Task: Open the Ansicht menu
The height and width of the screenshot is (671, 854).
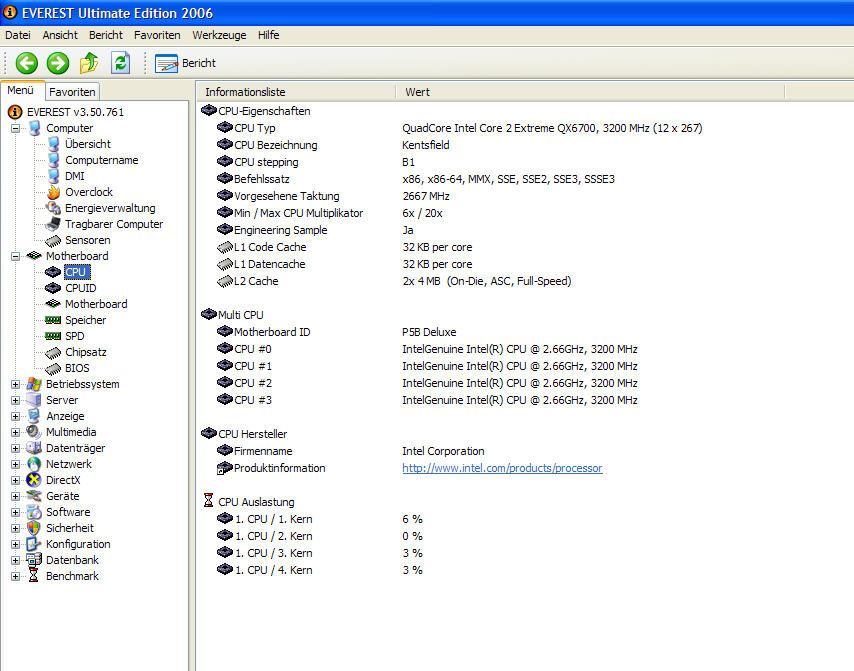Action: (x=60, y=35)
